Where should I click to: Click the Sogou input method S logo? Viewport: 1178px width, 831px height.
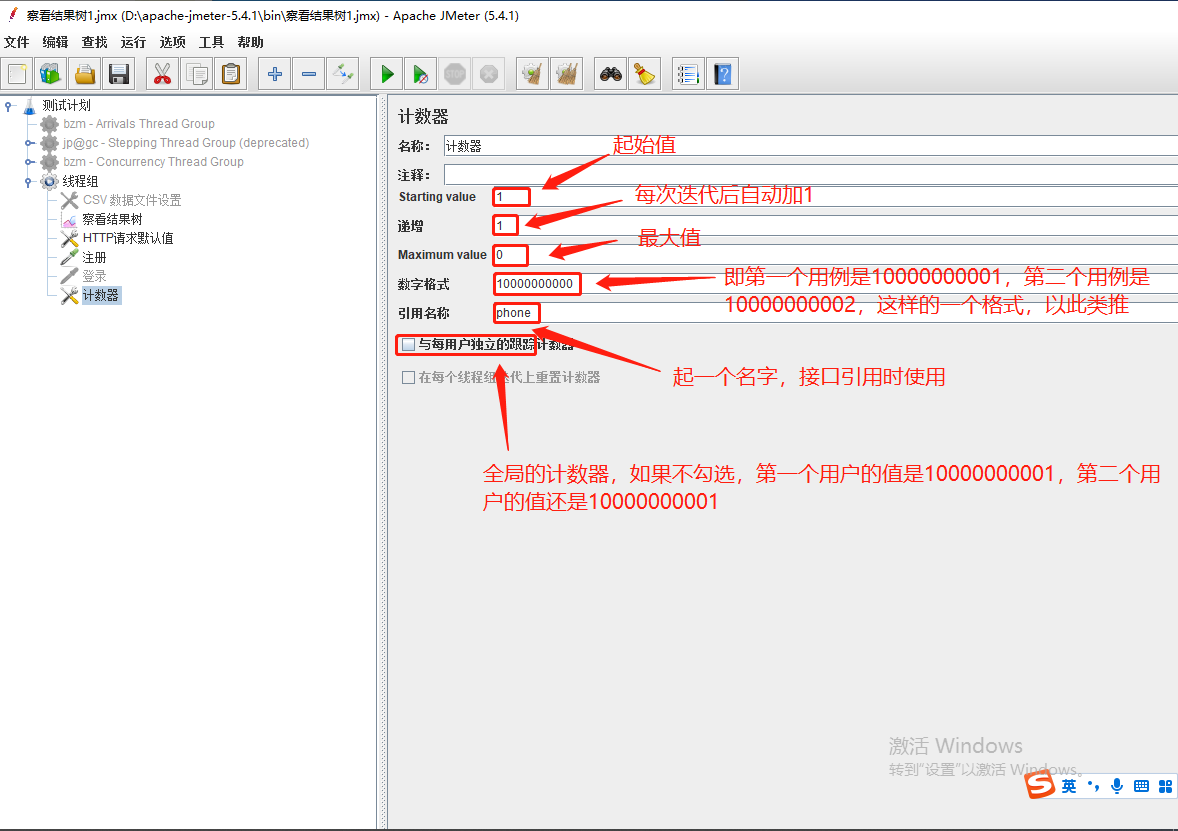(x=1041, y=785)
